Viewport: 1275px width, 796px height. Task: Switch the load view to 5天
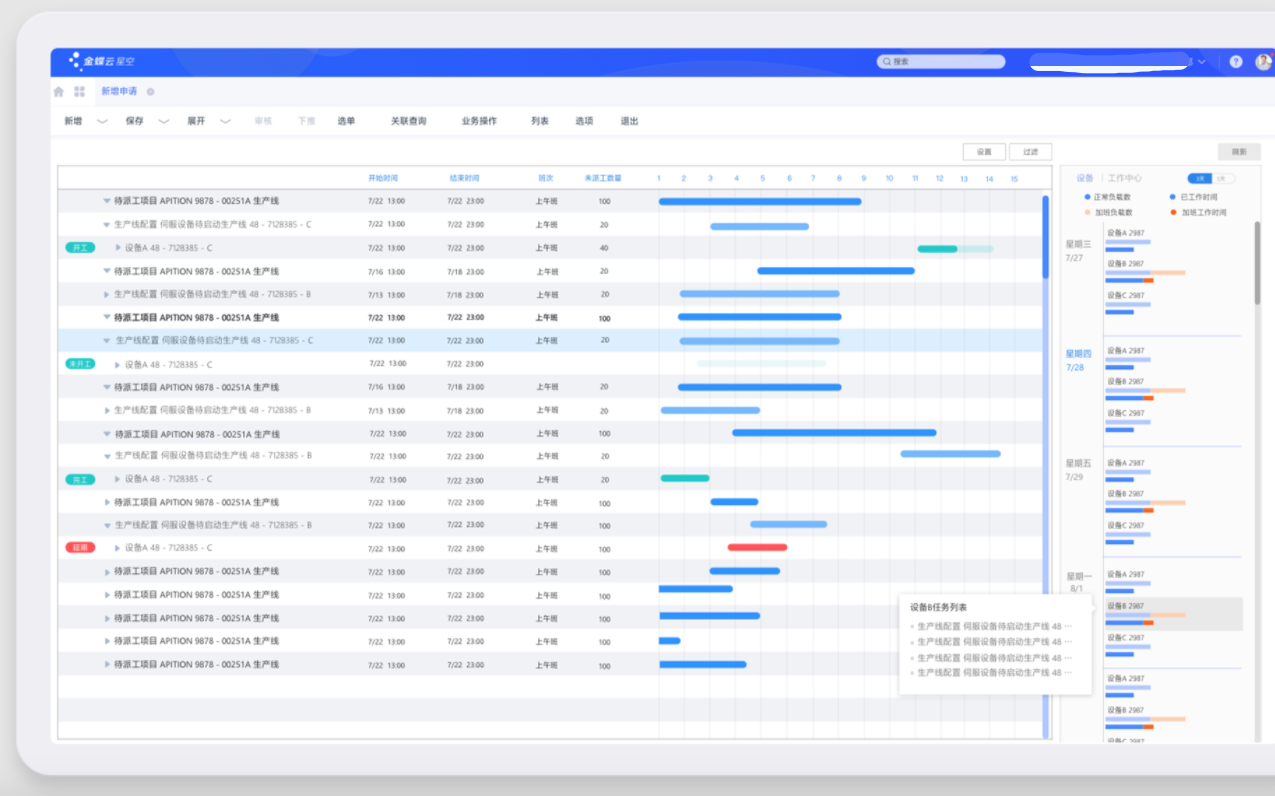coord(1224,178)
